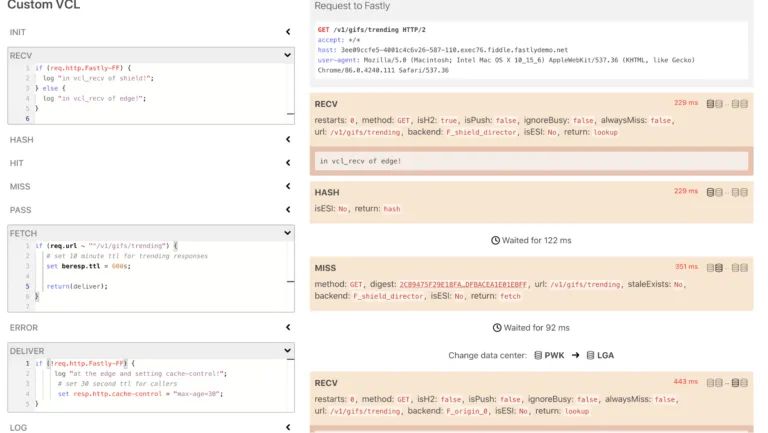This screenshot has height=433, width=768.
Task: Expand the INIT section in Custom VCL
Action: click(287, 32)
